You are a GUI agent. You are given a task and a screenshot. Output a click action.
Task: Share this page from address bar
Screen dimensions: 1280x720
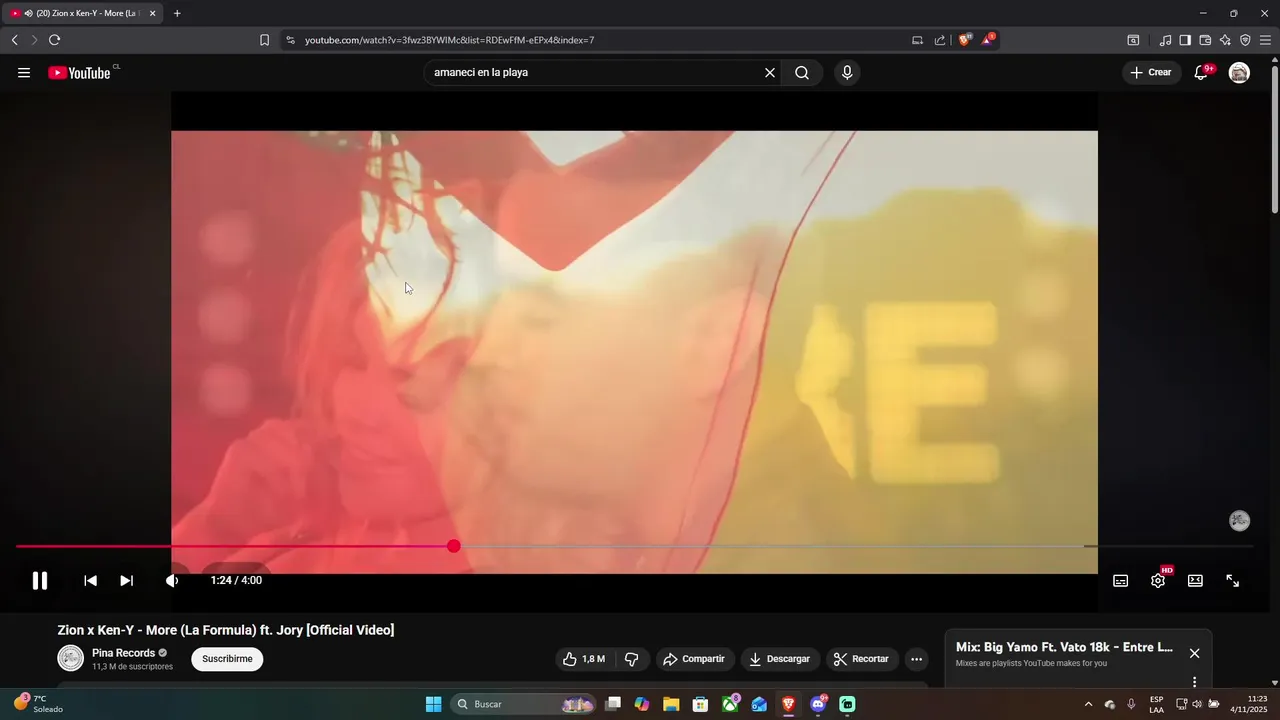coord(940,40)
